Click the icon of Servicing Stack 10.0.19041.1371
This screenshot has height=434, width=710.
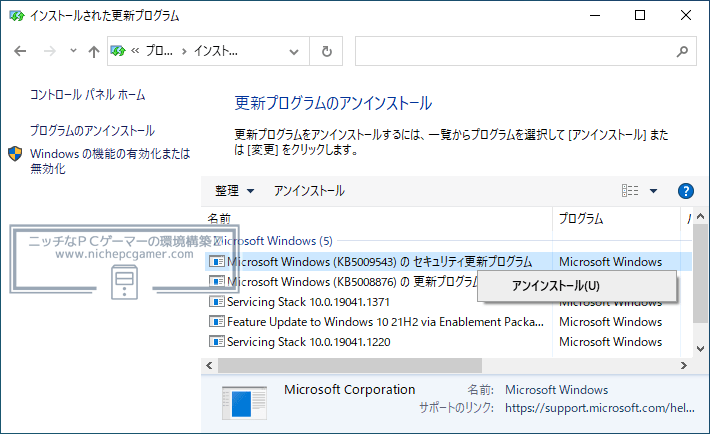[216, 301]
